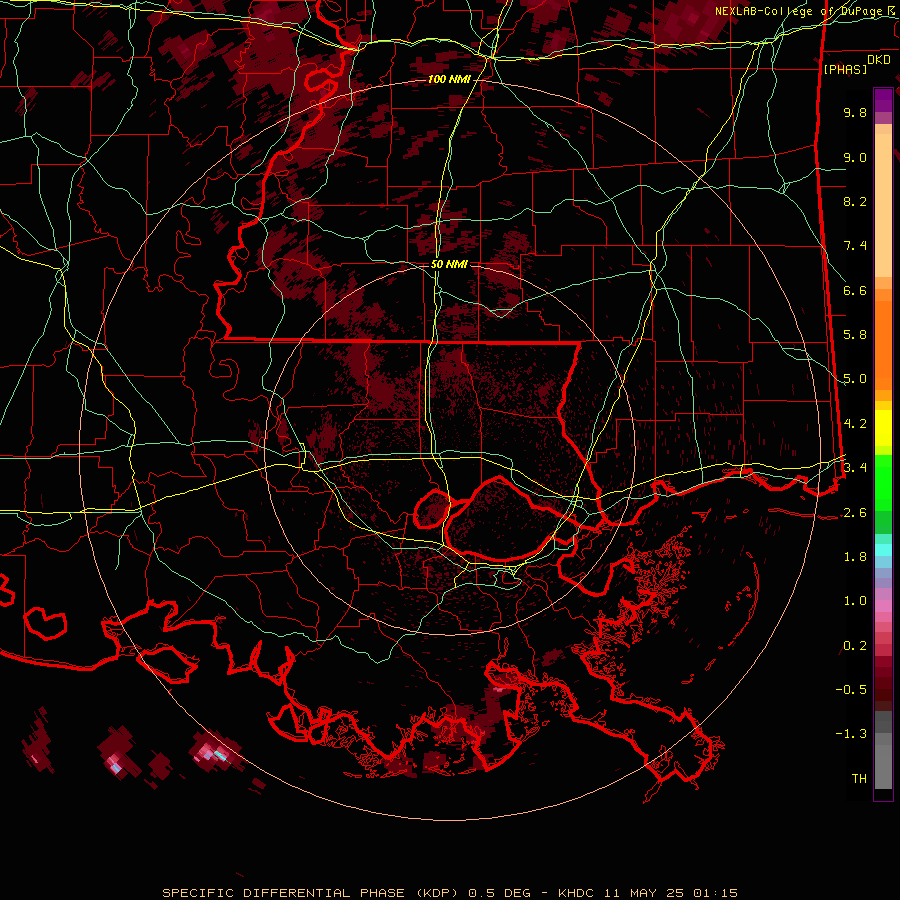Click the 8.2 value on the color scale
Screen dimensions: 900x900
(855, 201)
